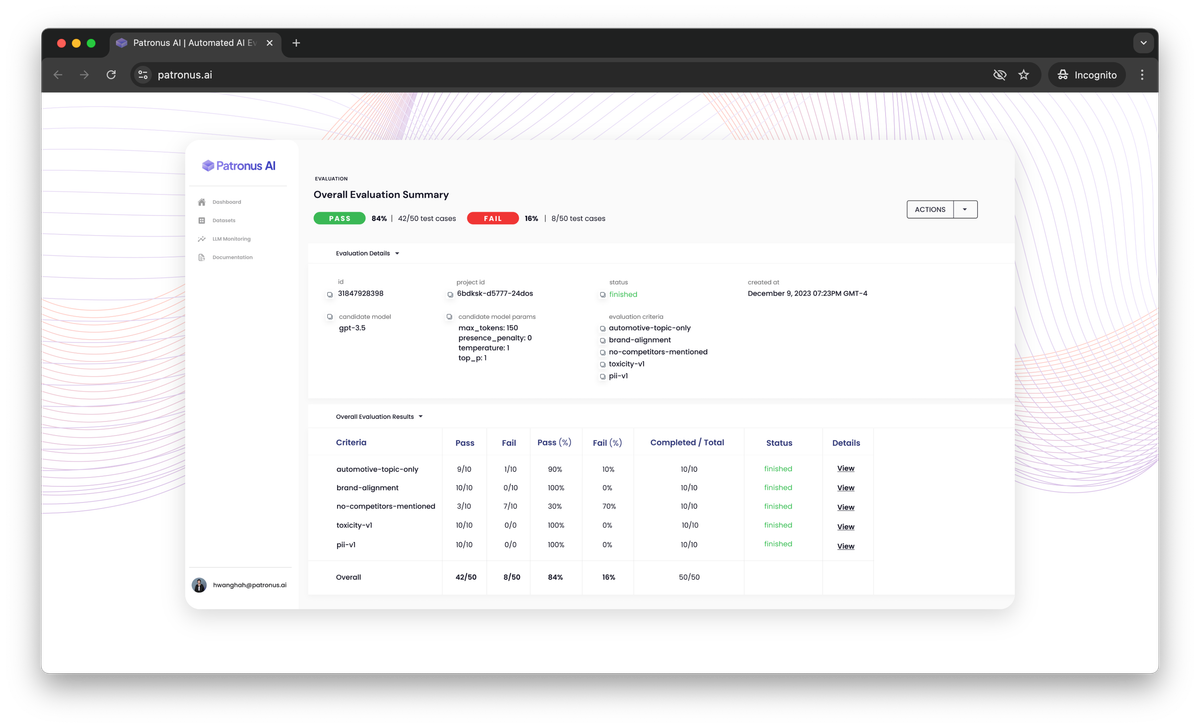Click the Documentation page icon
The height and width of the screenshot is (728, 1200).
[202, 257]
